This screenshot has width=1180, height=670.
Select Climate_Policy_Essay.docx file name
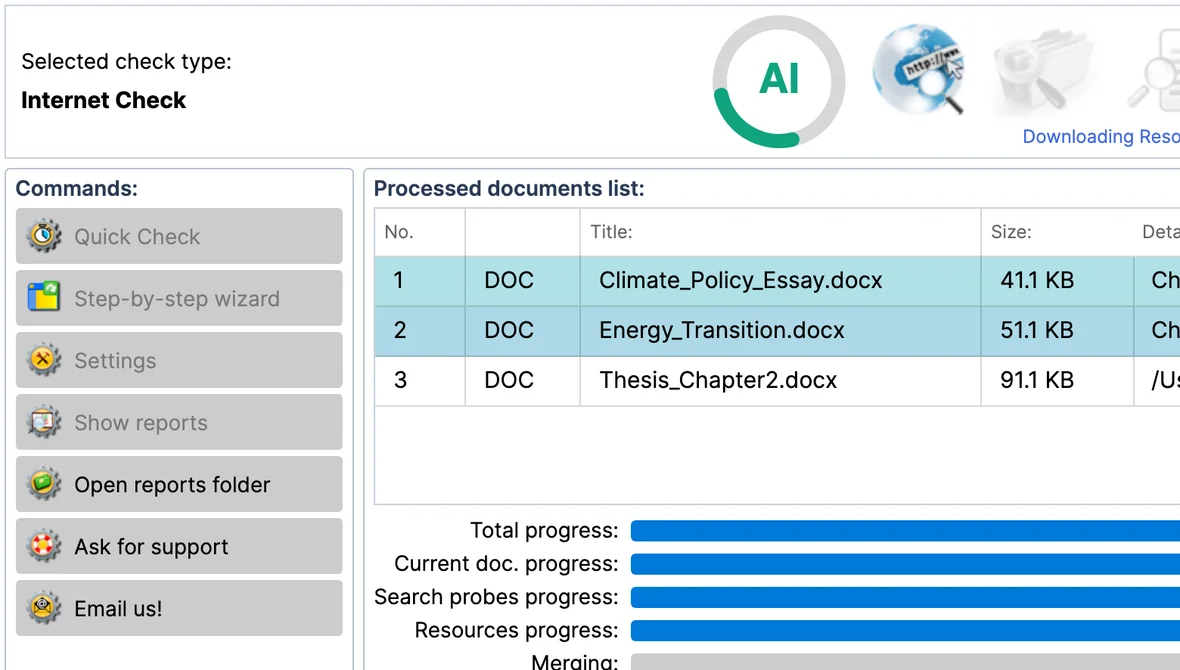pyautogui.click(x=741, y=280)
